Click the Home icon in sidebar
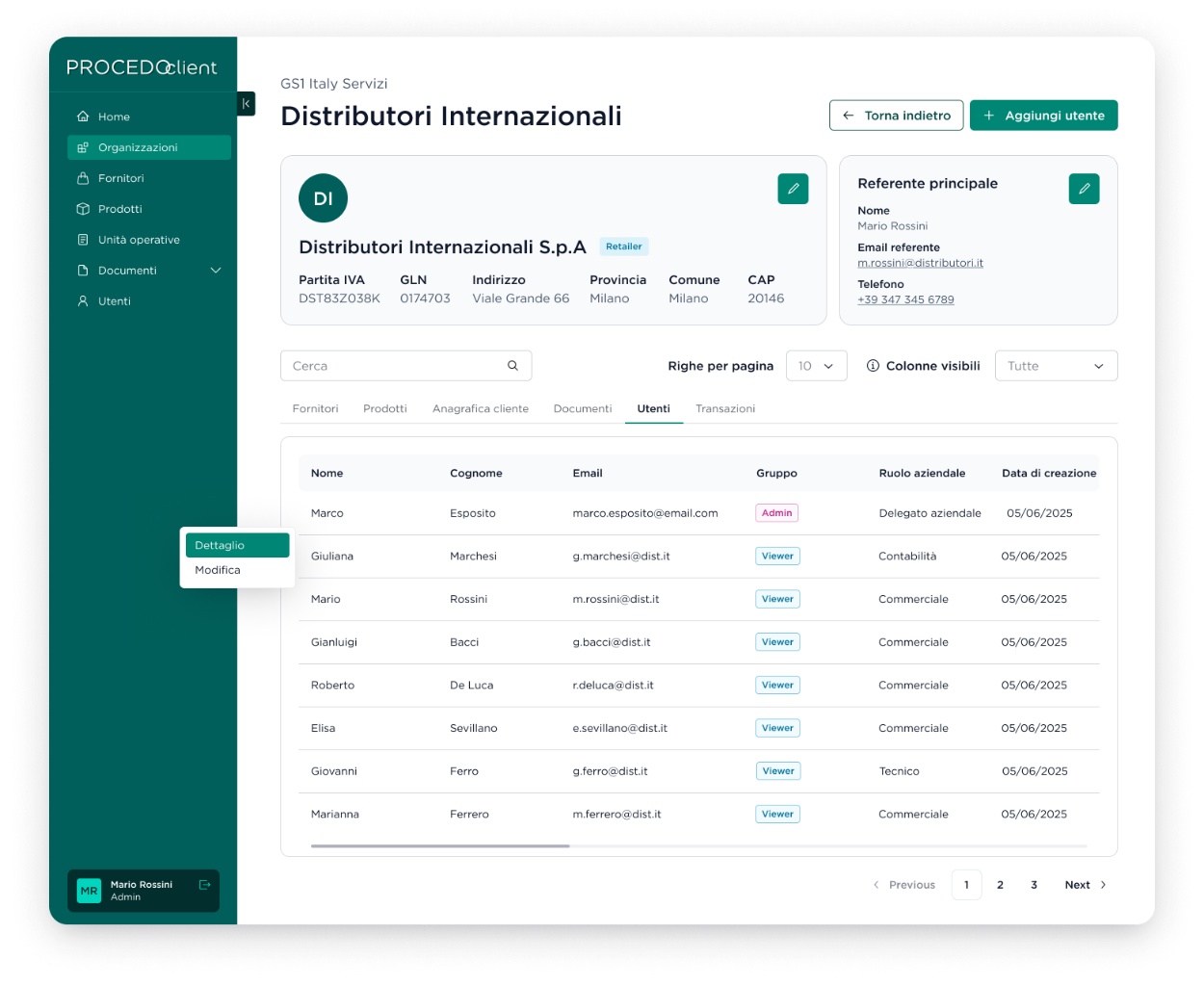The width and height of the screenshot is (1204, 986). 83,117
